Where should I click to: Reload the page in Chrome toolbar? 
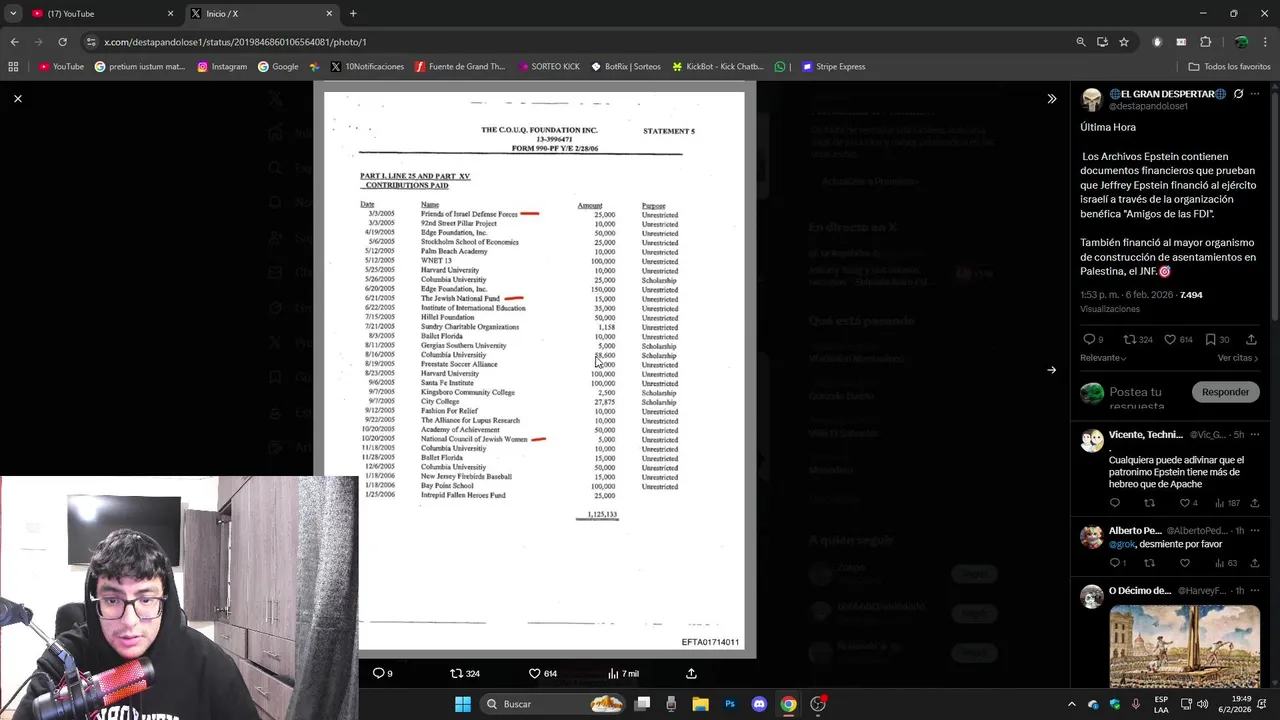[62, 42]
